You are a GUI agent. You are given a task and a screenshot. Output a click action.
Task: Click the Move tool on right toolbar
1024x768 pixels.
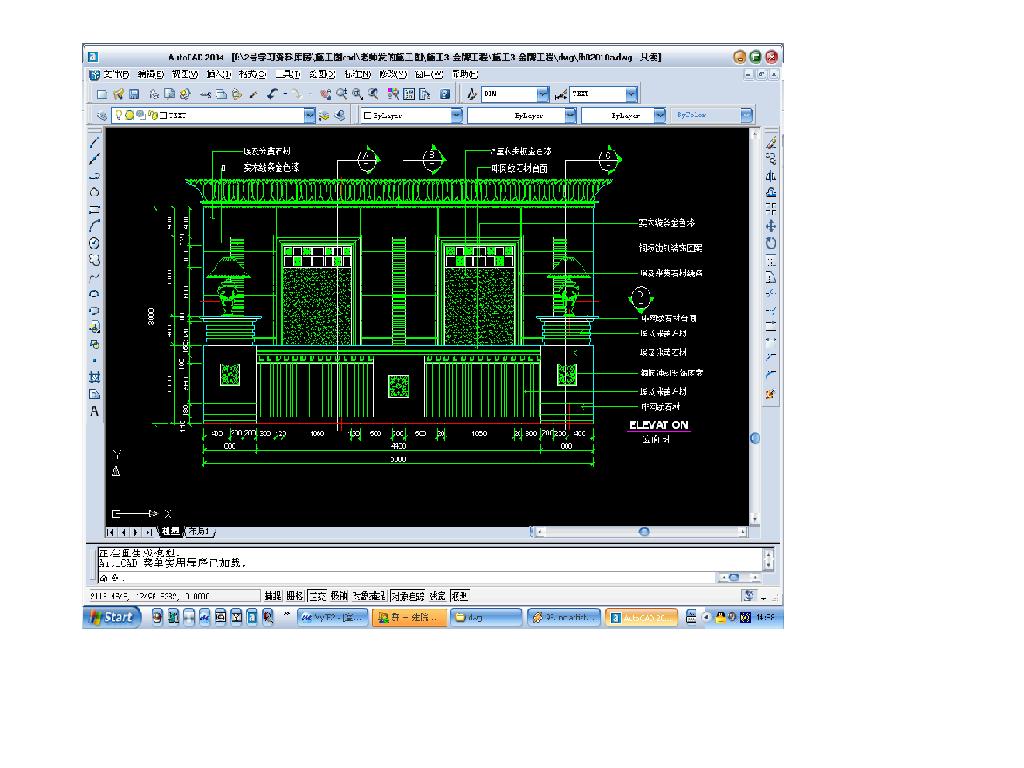click(x=771, y=226)
